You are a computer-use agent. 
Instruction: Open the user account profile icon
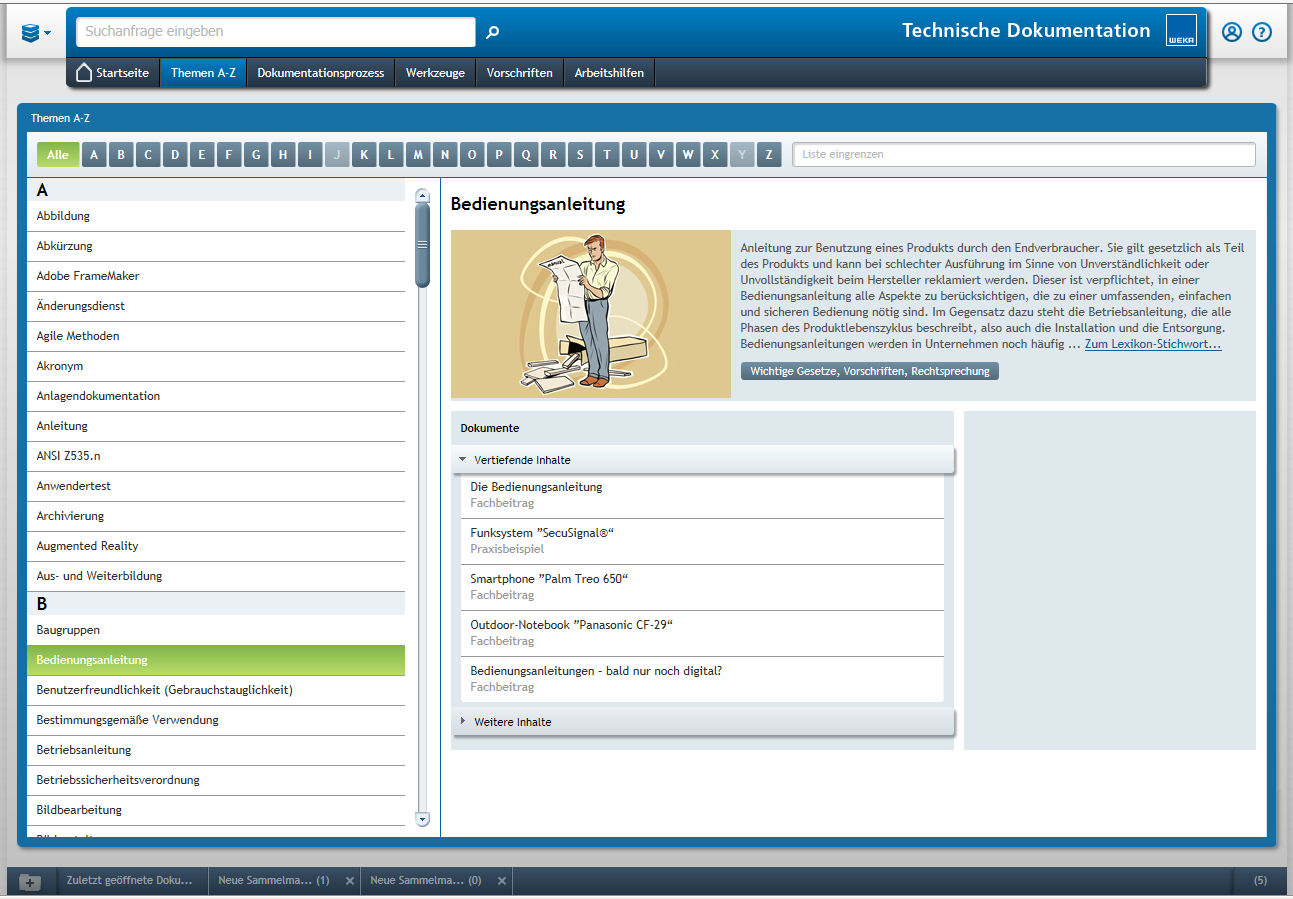click(1232, 32)
